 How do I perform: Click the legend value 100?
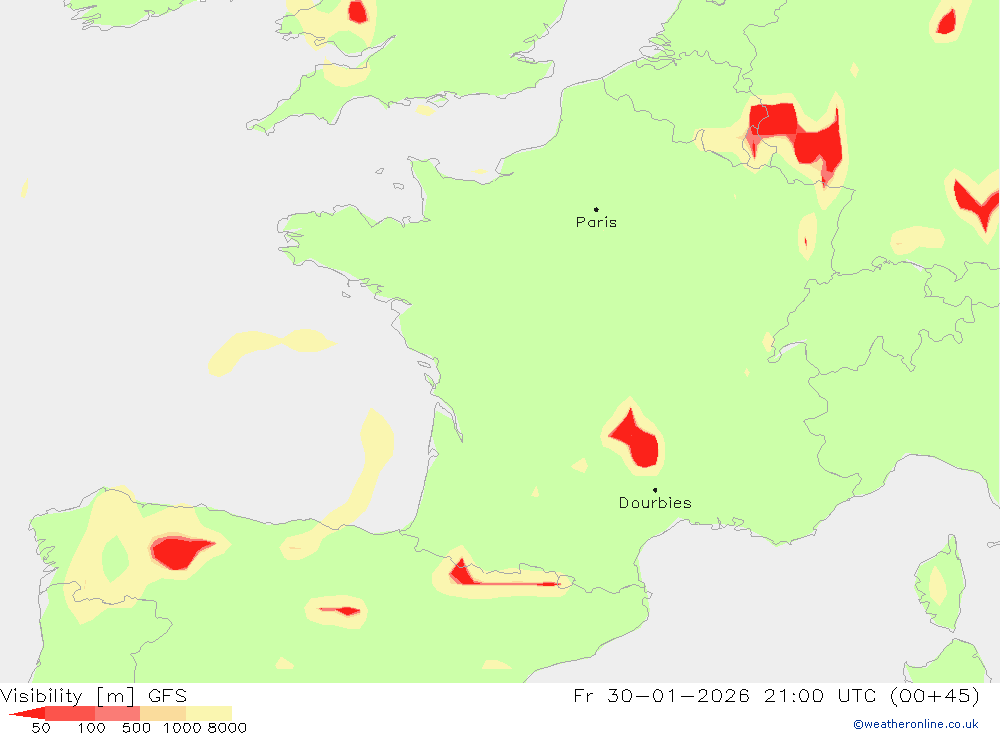point(91,728)
